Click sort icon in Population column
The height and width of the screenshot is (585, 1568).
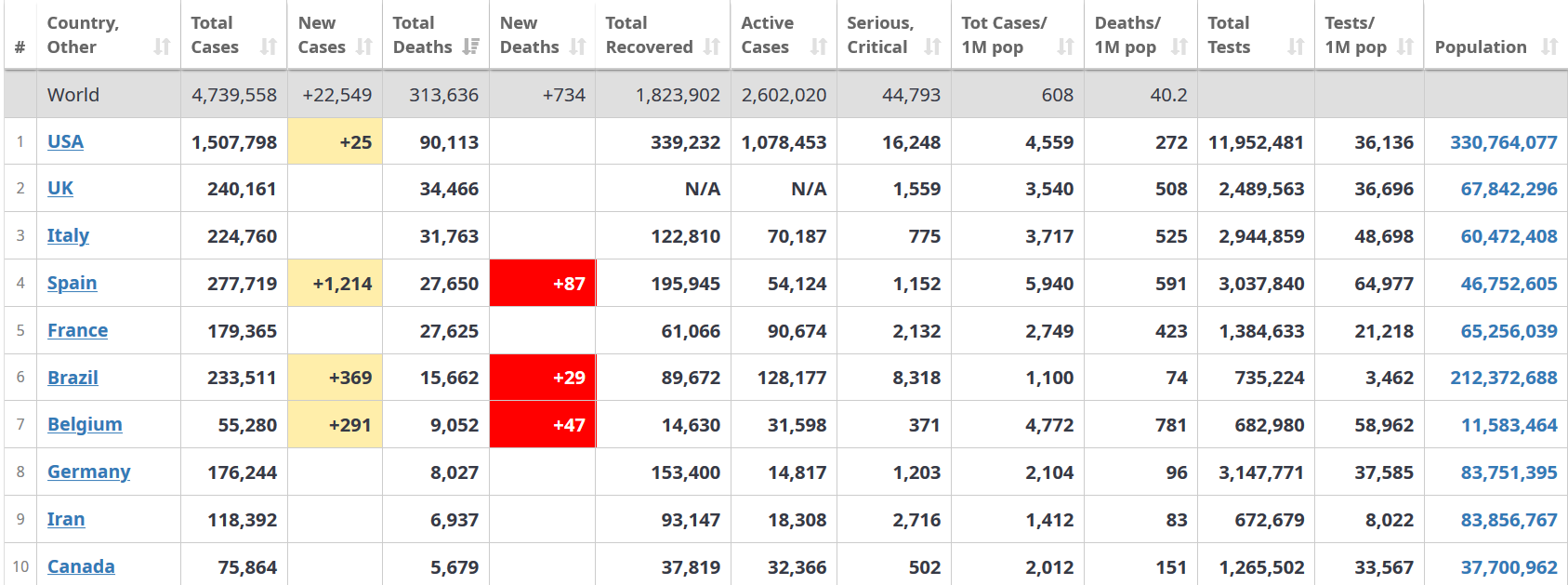click(x=1549, y=47)
